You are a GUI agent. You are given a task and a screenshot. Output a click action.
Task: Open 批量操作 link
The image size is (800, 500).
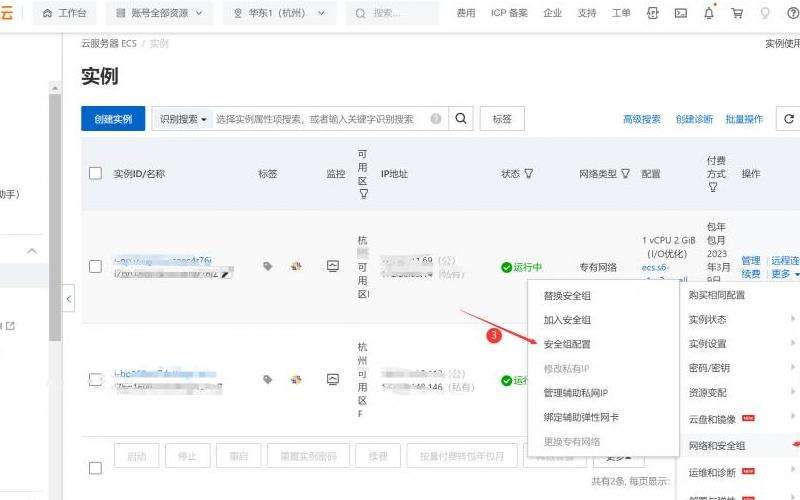point(744,119)
